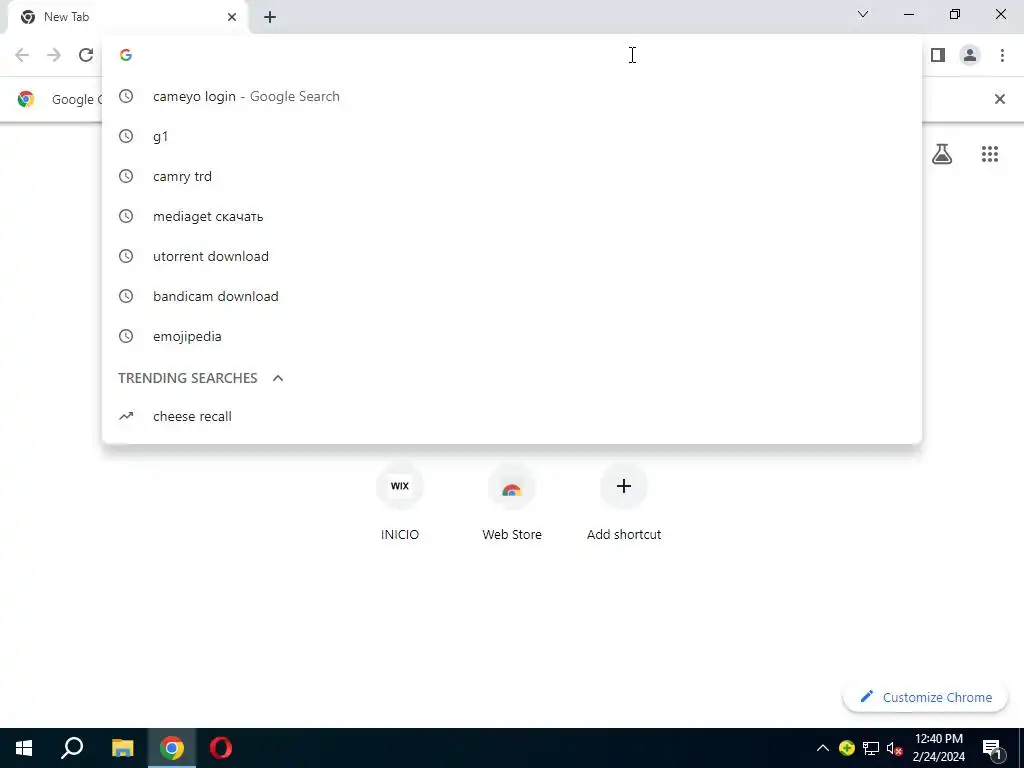The image size is (1024, 768).
Task: Open the Google apps grid
Action: (x=989, y=154)
